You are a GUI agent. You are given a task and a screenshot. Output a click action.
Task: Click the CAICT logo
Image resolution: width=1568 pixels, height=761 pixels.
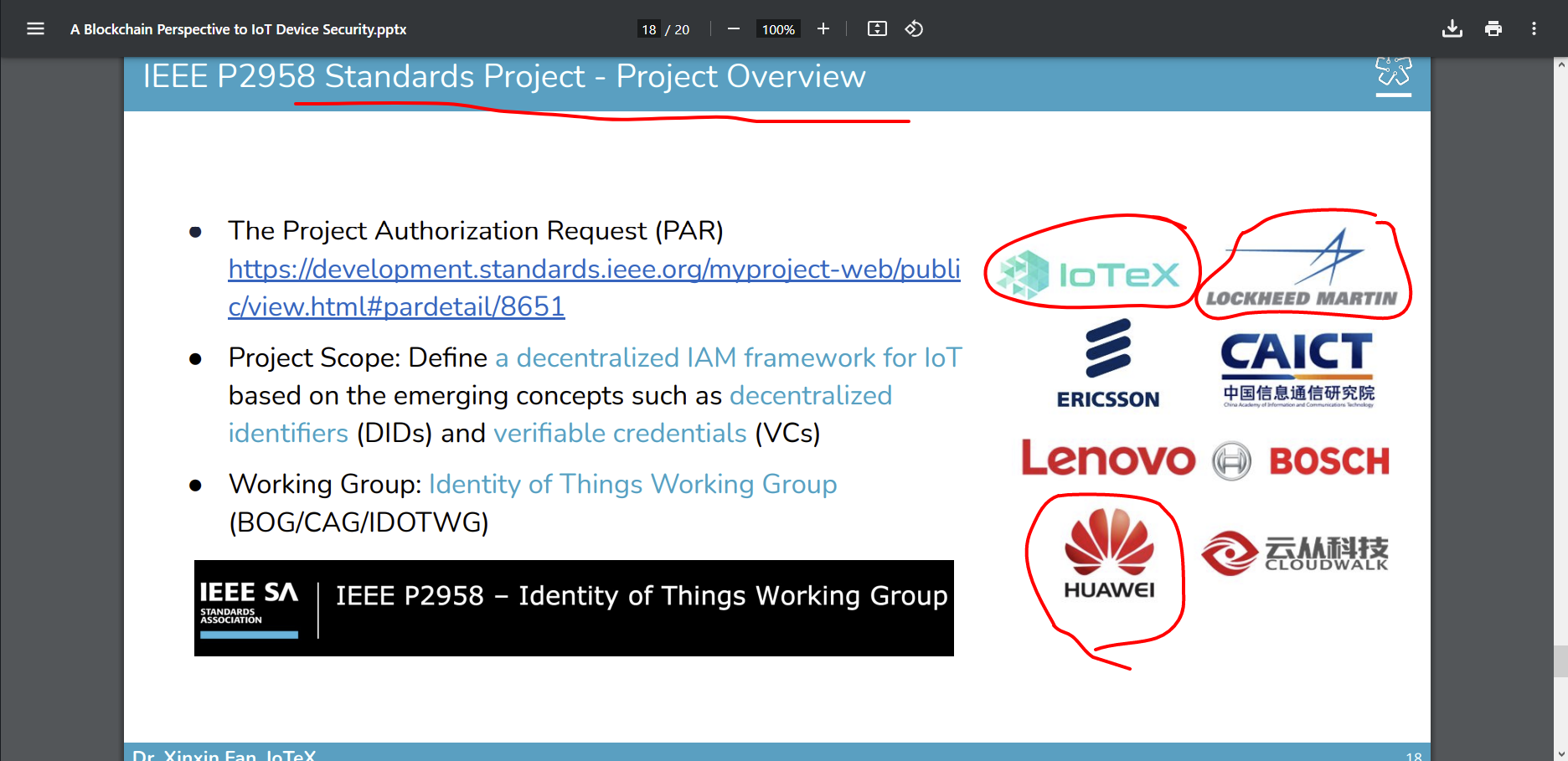[1297, 369]
